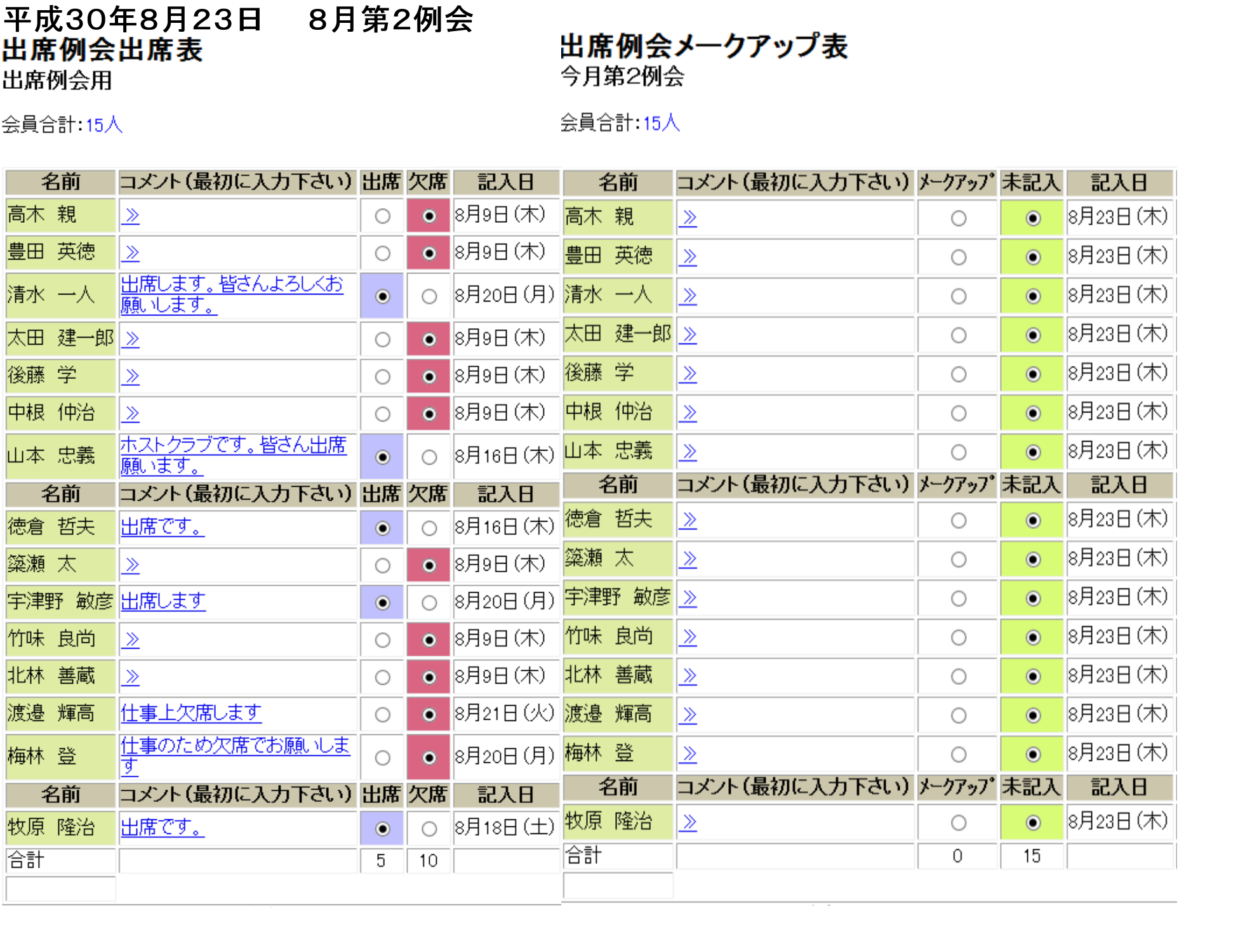Click makeup total メークアップ count 0
This screenshot has height=952, width=1238.
point(957,856)
